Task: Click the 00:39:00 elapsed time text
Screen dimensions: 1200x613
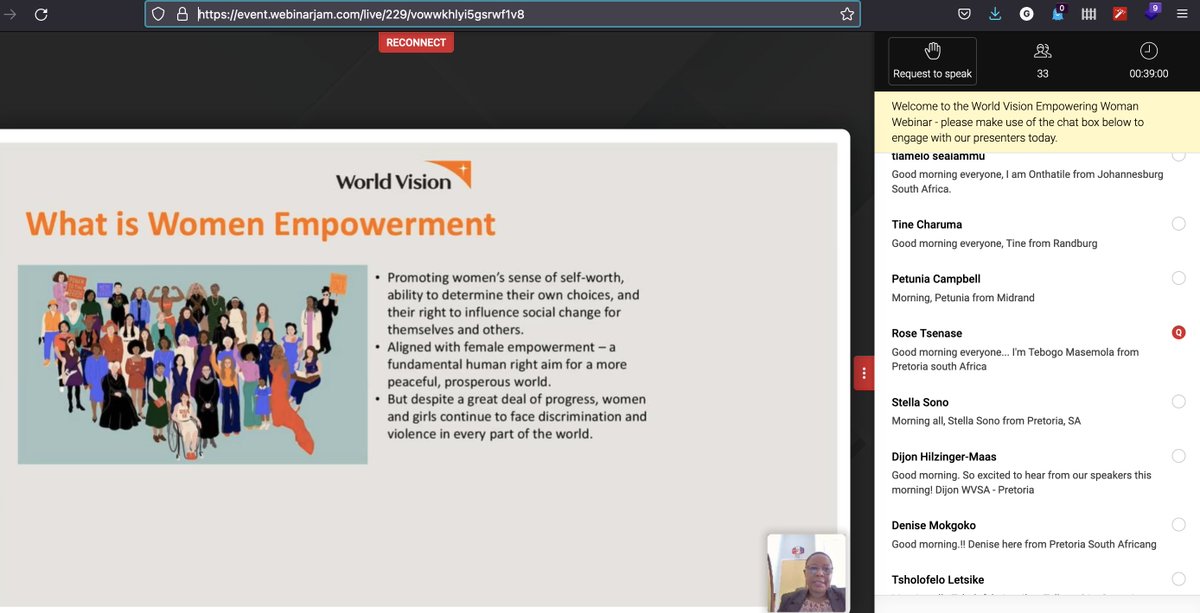Action: (1149, 74)
